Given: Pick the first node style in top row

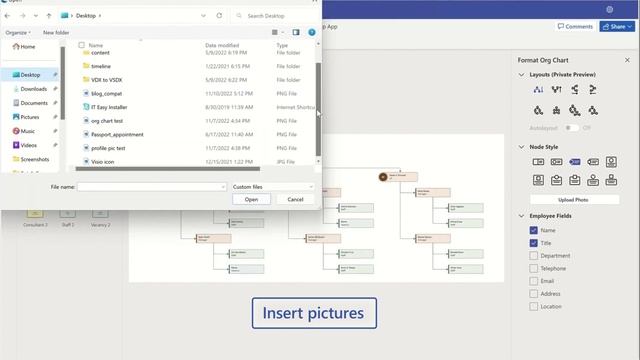Looking at the screenshot, I should [538, 162].
